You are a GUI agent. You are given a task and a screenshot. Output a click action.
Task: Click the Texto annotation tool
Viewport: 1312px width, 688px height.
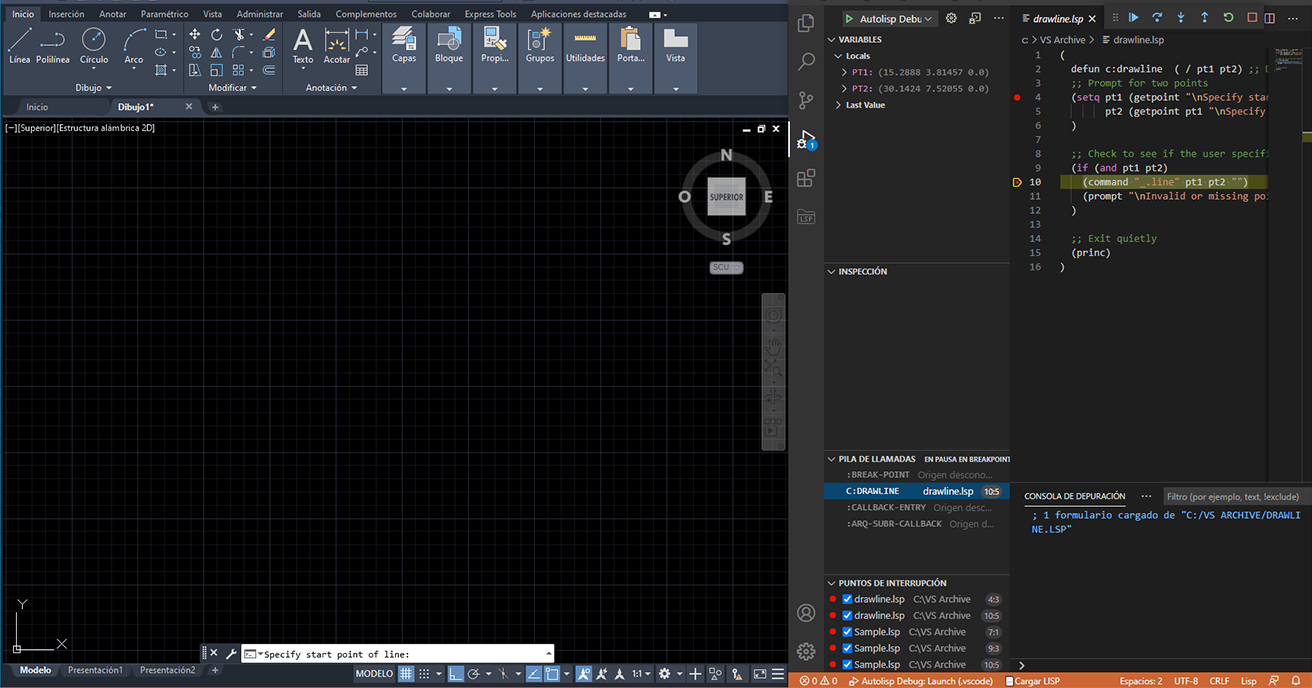point(302,45)
